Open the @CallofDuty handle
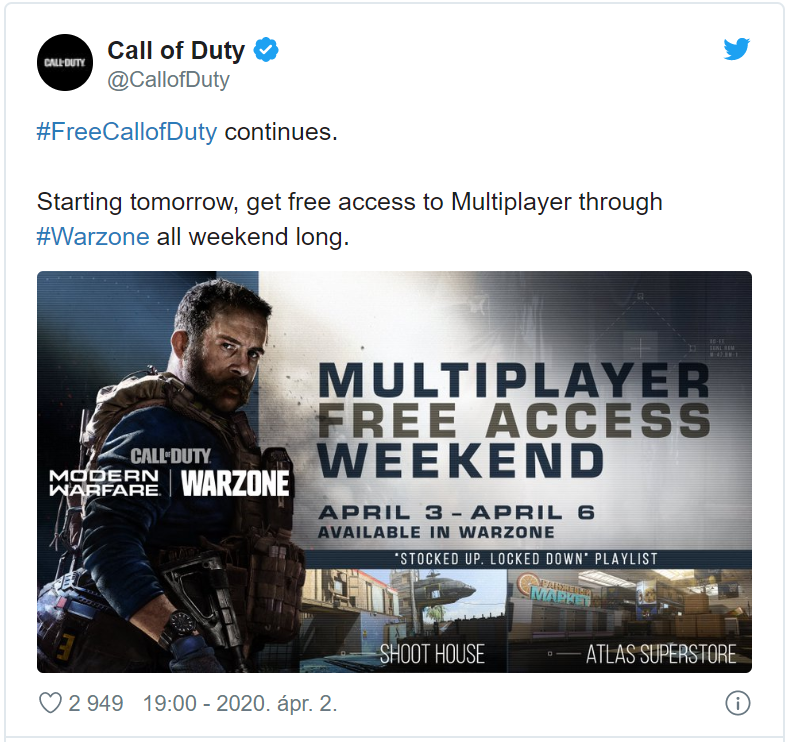 point(168,80)
